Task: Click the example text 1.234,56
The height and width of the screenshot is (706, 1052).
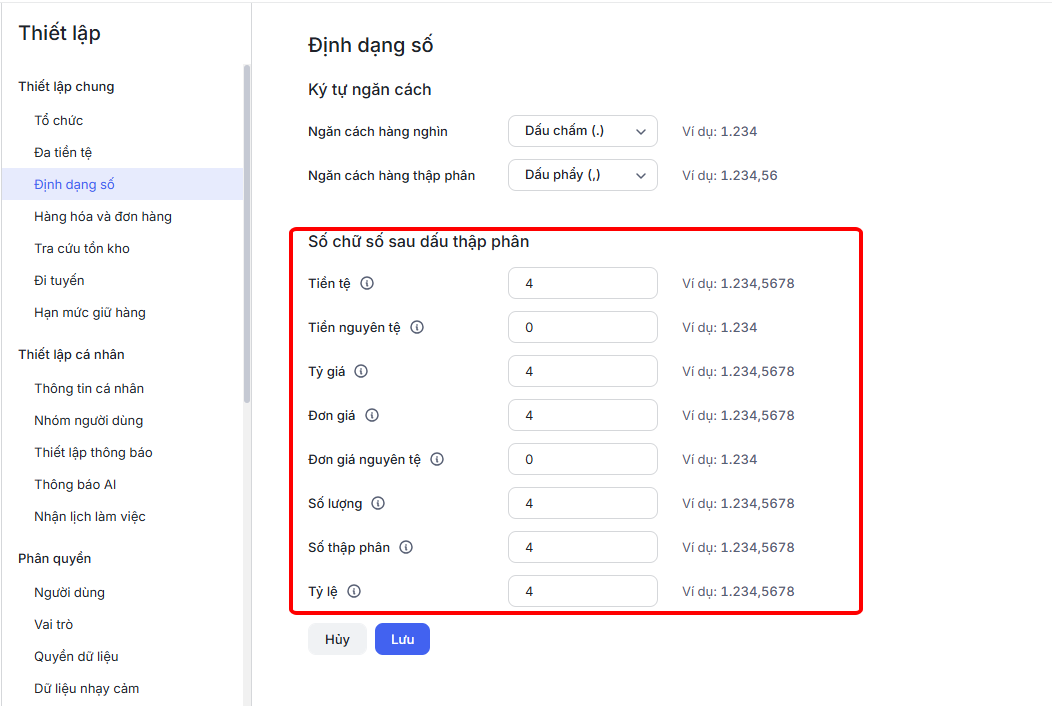Action: 749,176
